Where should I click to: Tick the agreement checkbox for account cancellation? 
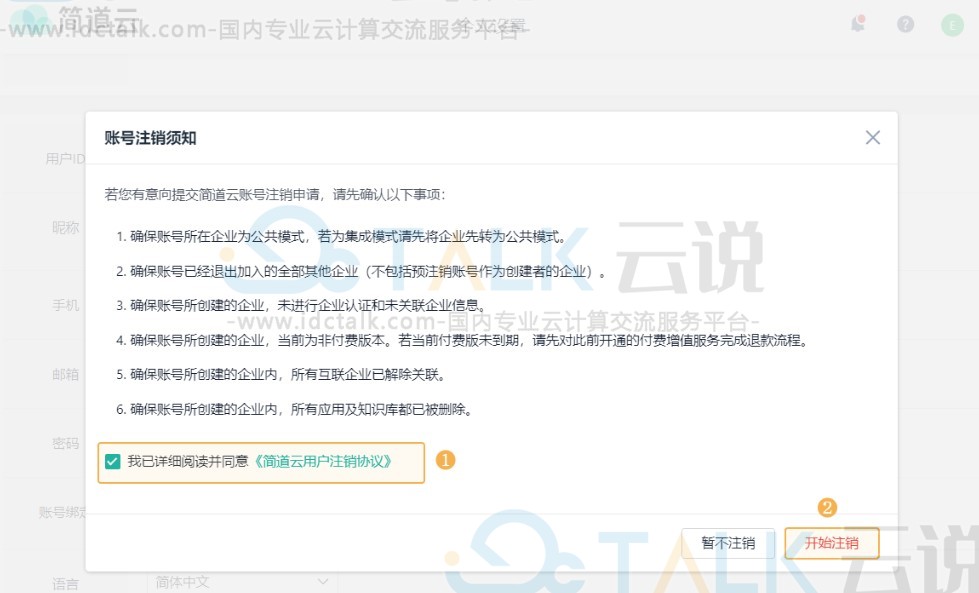pos(112,461)
